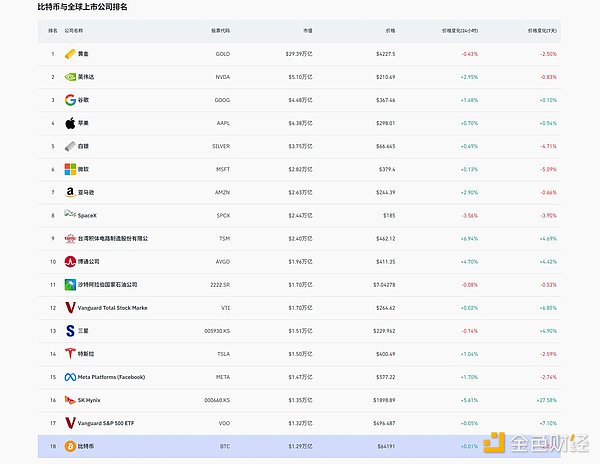
Task: Select the SPCX ticker cell
Action: [x=223, y=216]
